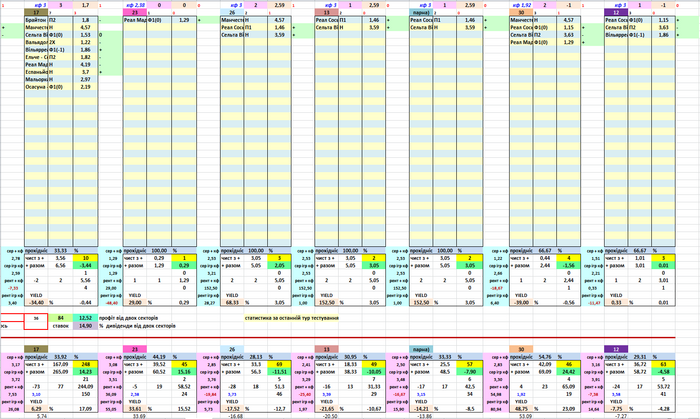Click the YIELD value 48,75
The width and height of the screenshot is (700, 419).
coord(521,409)
